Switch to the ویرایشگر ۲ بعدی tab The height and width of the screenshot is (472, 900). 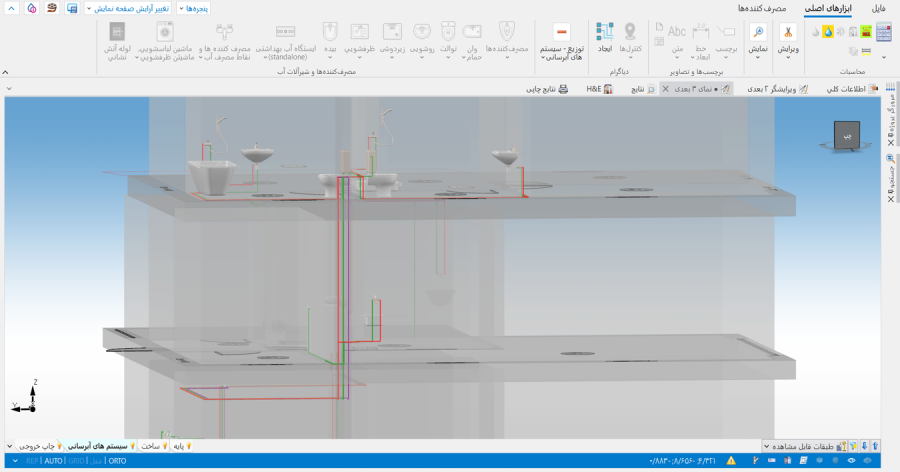771,89
